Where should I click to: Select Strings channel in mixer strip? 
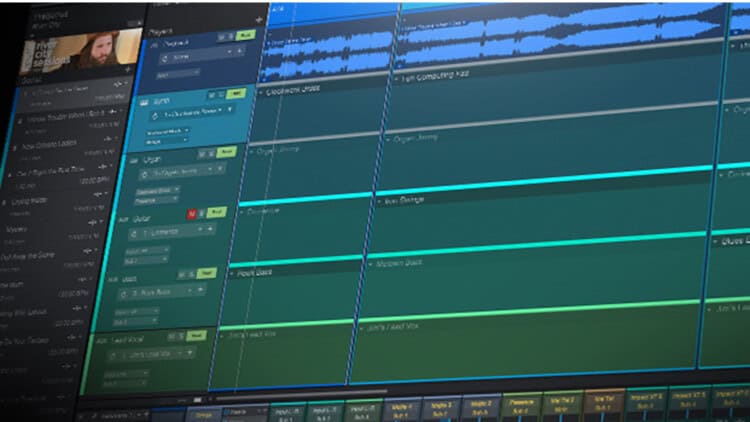pos(204,415)
